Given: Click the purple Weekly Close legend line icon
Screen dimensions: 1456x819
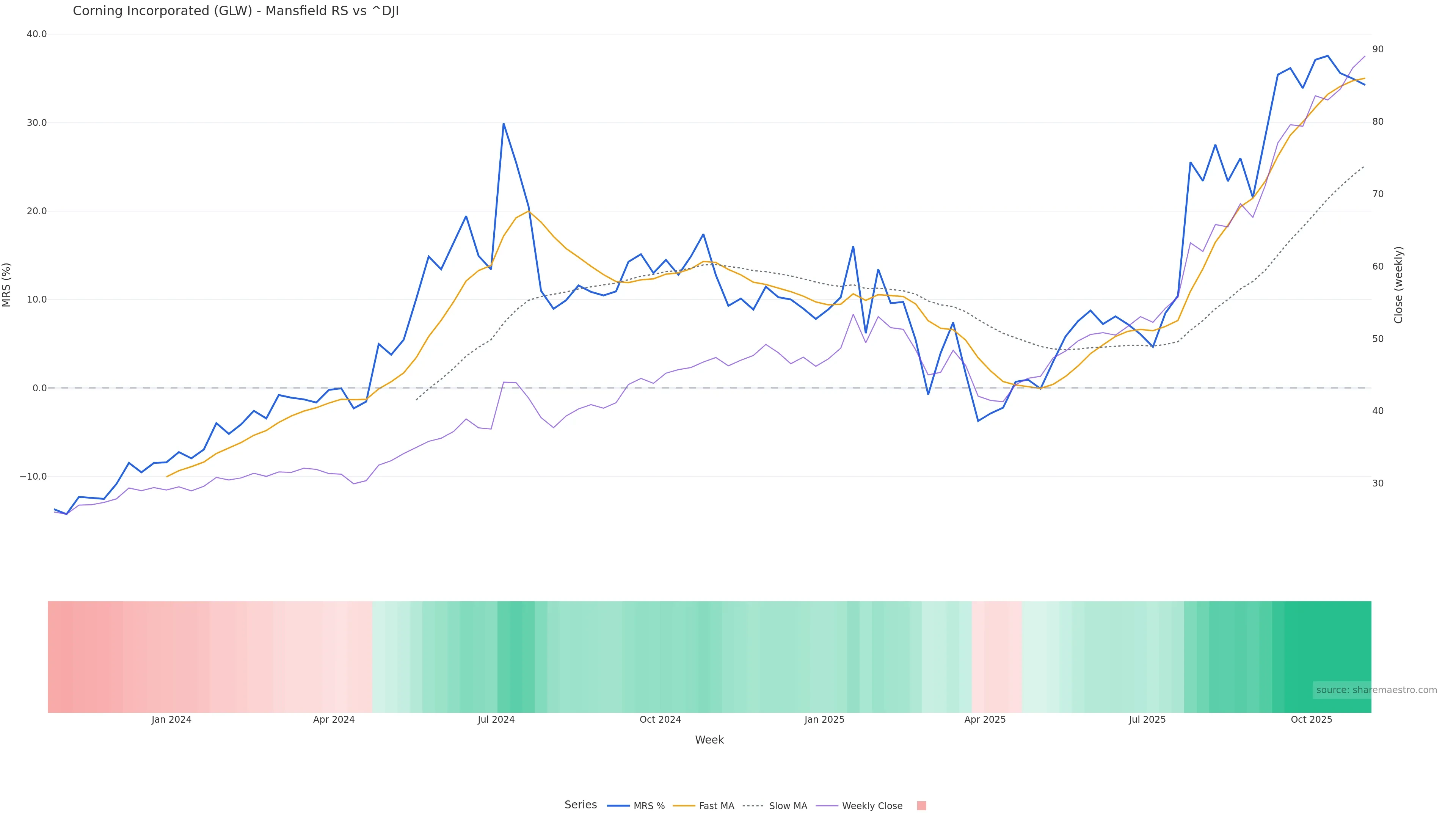Looking at the screenshot, I should pos(827,806).
